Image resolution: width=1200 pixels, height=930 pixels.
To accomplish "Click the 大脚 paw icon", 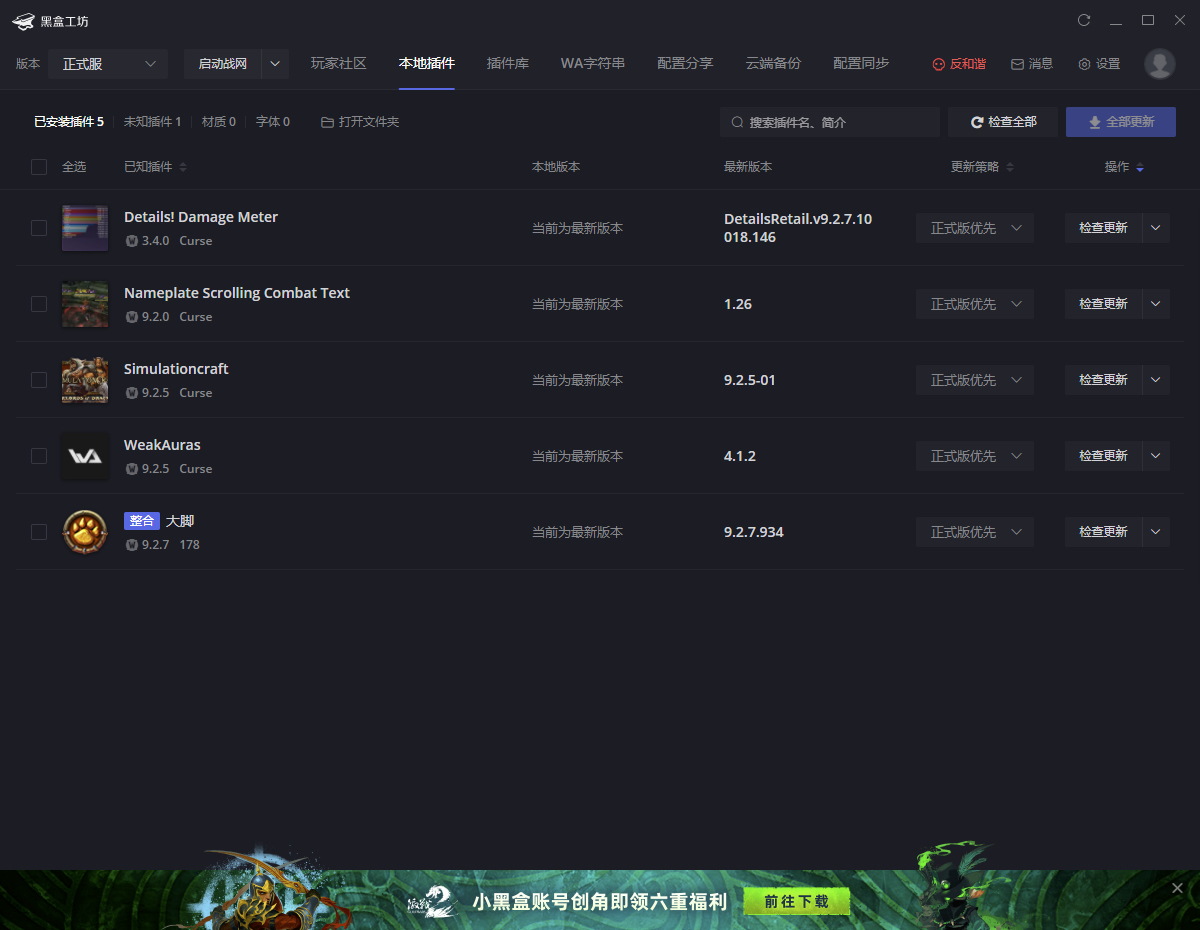I will coord(84,532).
